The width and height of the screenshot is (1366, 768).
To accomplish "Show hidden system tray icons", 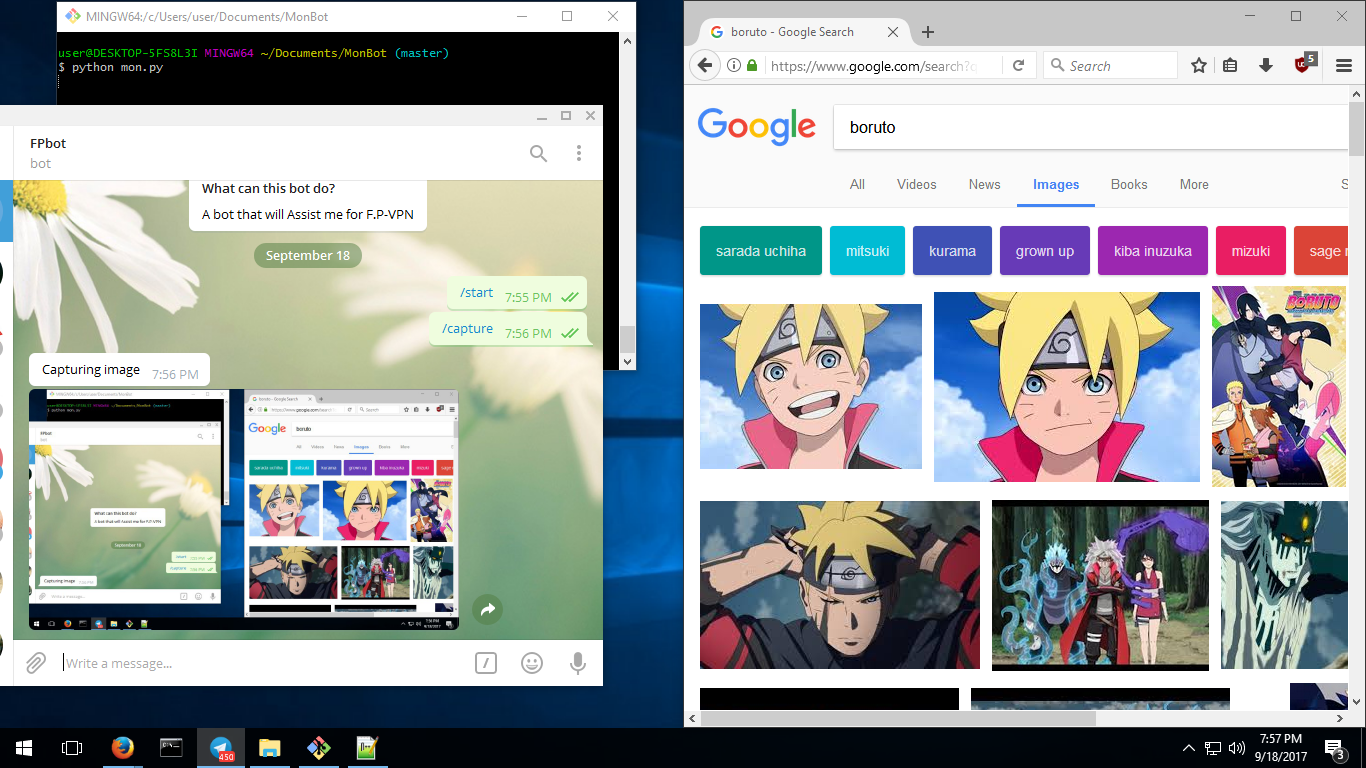I will 1189,748.
